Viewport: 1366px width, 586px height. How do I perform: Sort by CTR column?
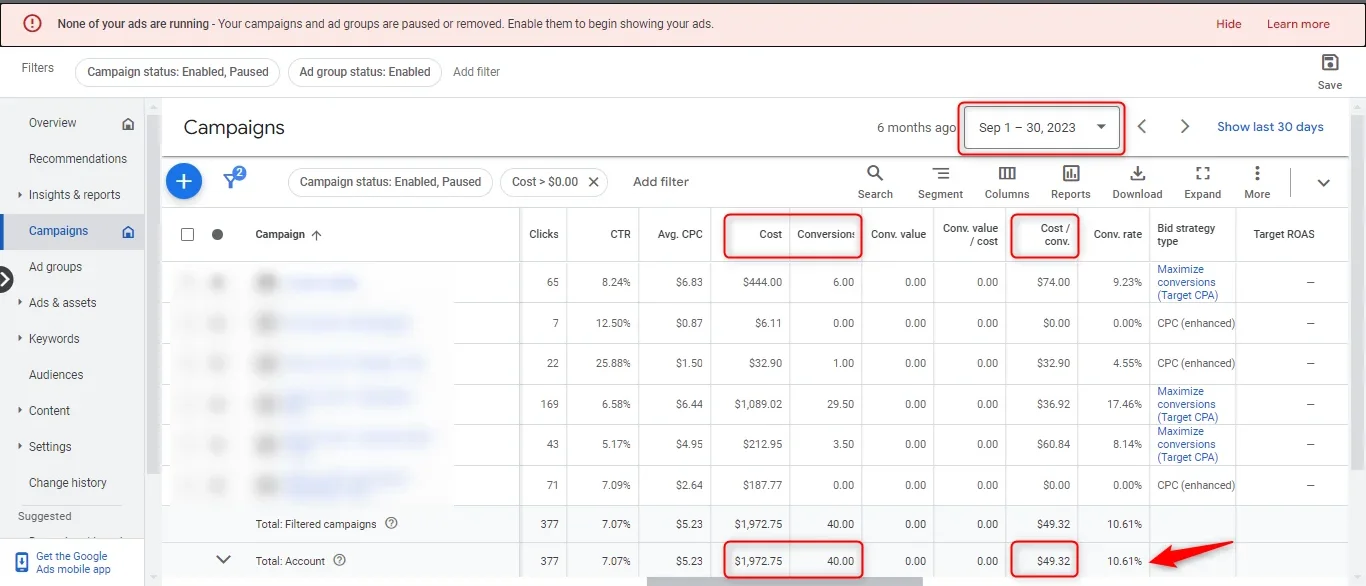click(621, 235)
